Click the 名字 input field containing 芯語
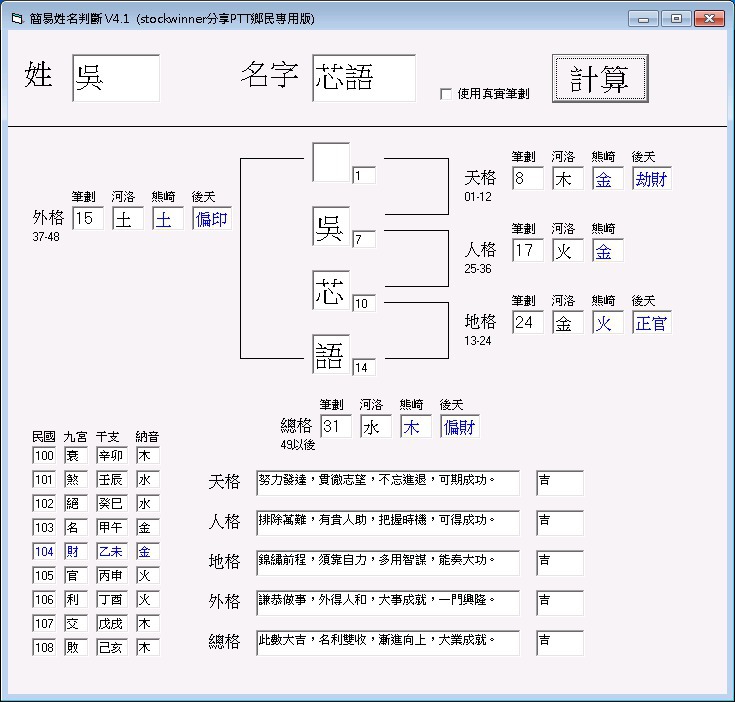735x702 pixels. (x=364, y=78)
